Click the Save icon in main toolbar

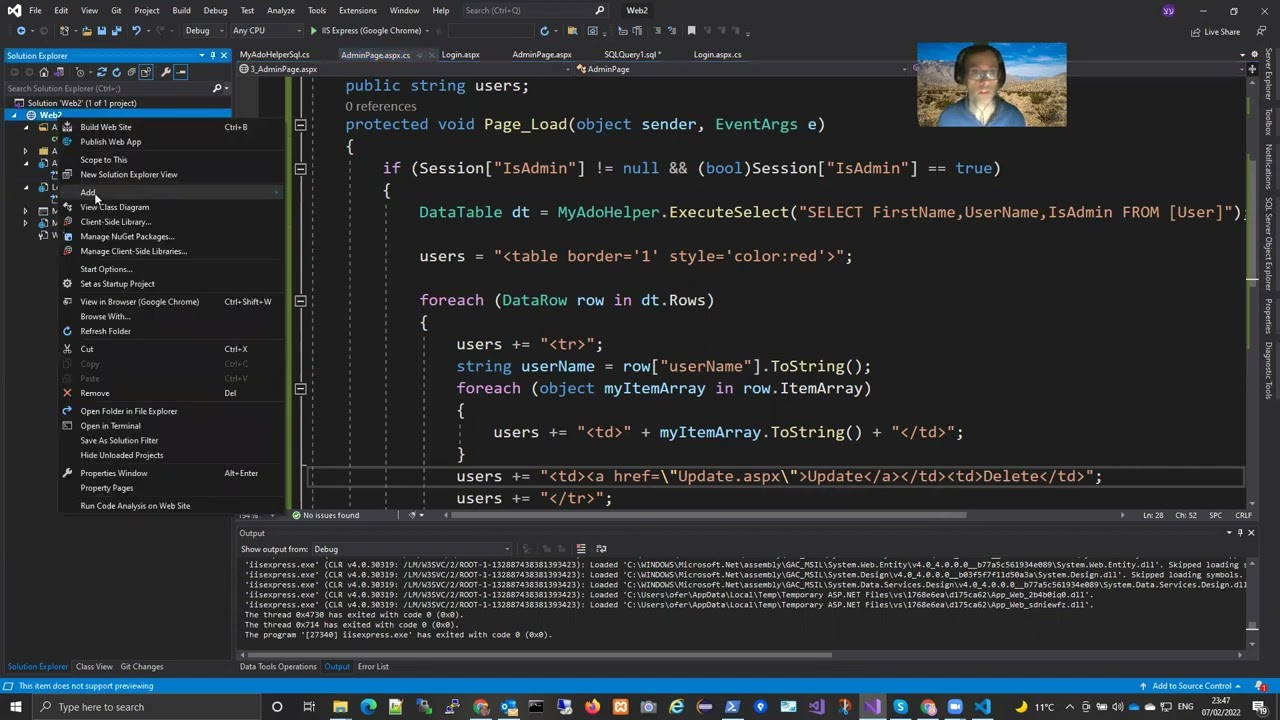point(104,31)
